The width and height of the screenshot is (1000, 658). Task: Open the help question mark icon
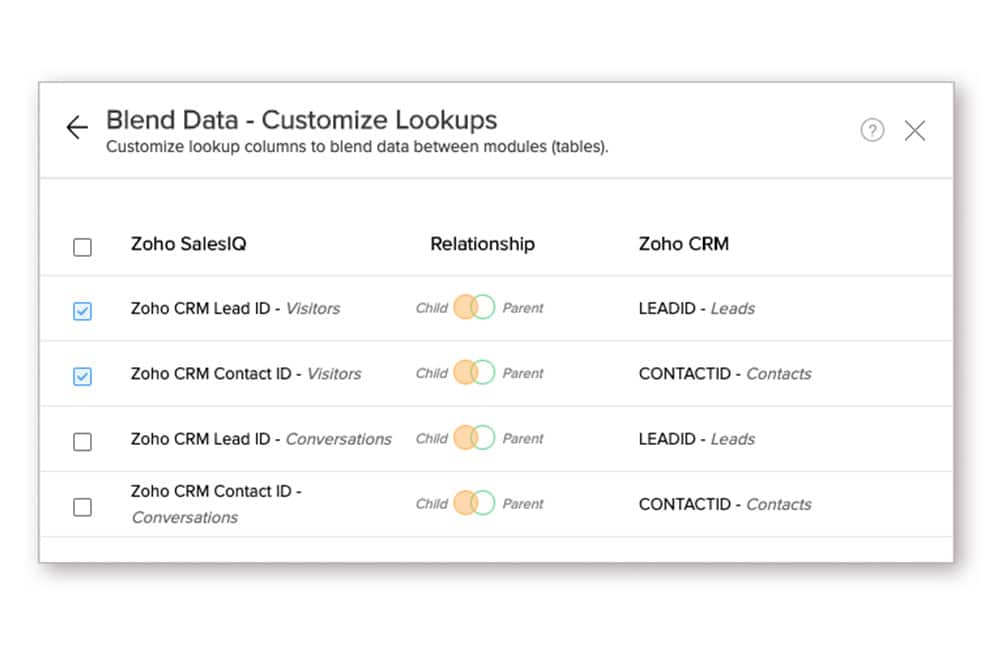pos(872,130)
